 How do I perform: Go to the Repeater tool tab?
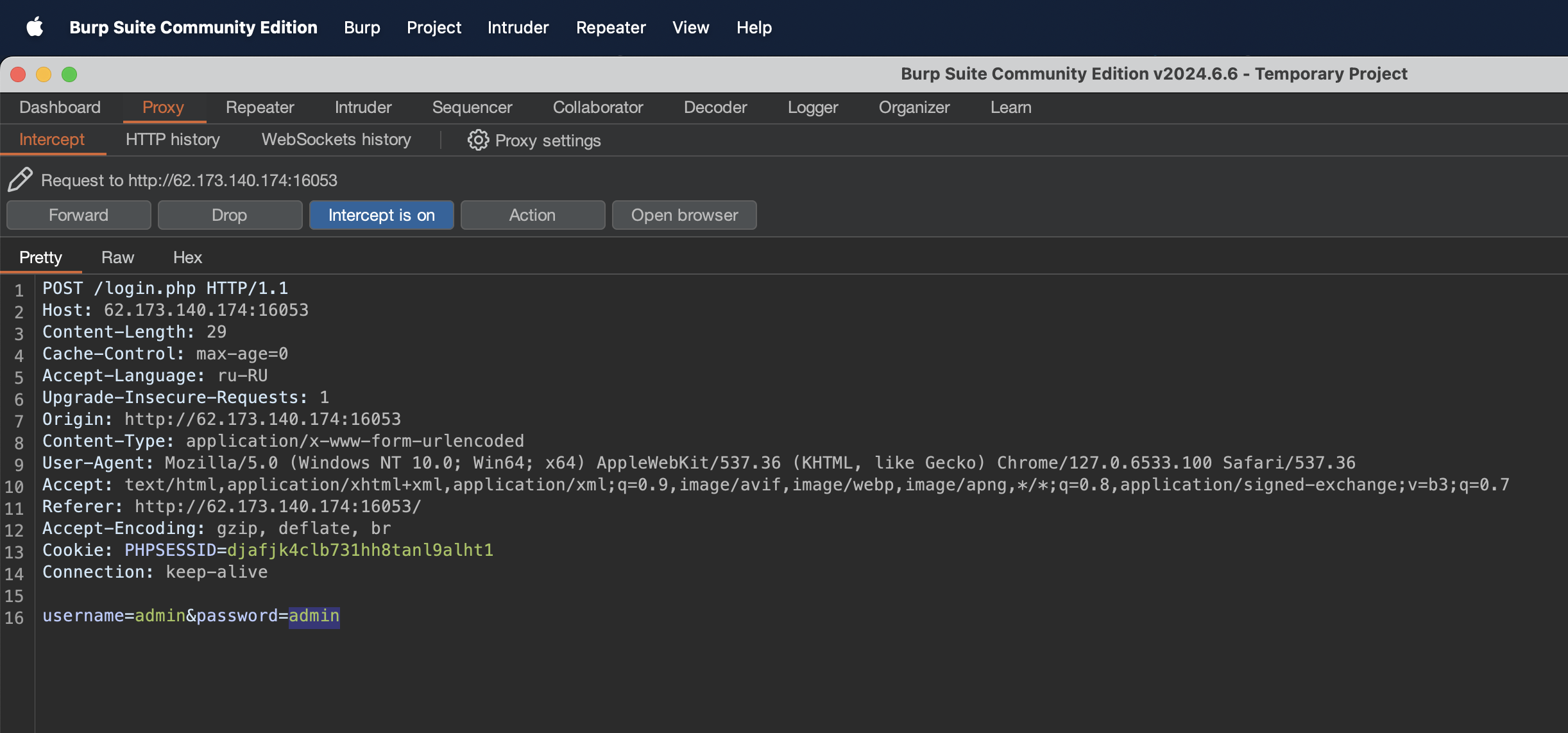coord(259,107)
